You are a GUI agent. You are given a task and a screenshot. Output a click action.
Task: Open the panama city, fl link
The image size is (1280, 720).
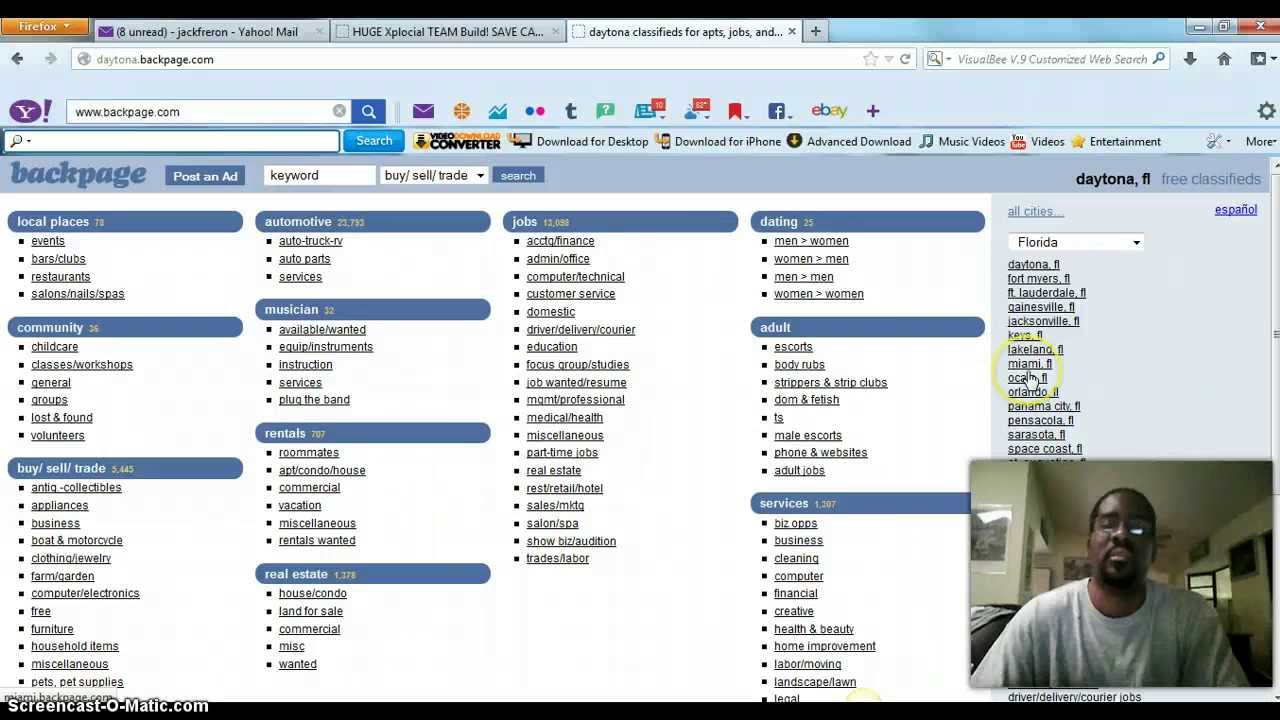1043,406
